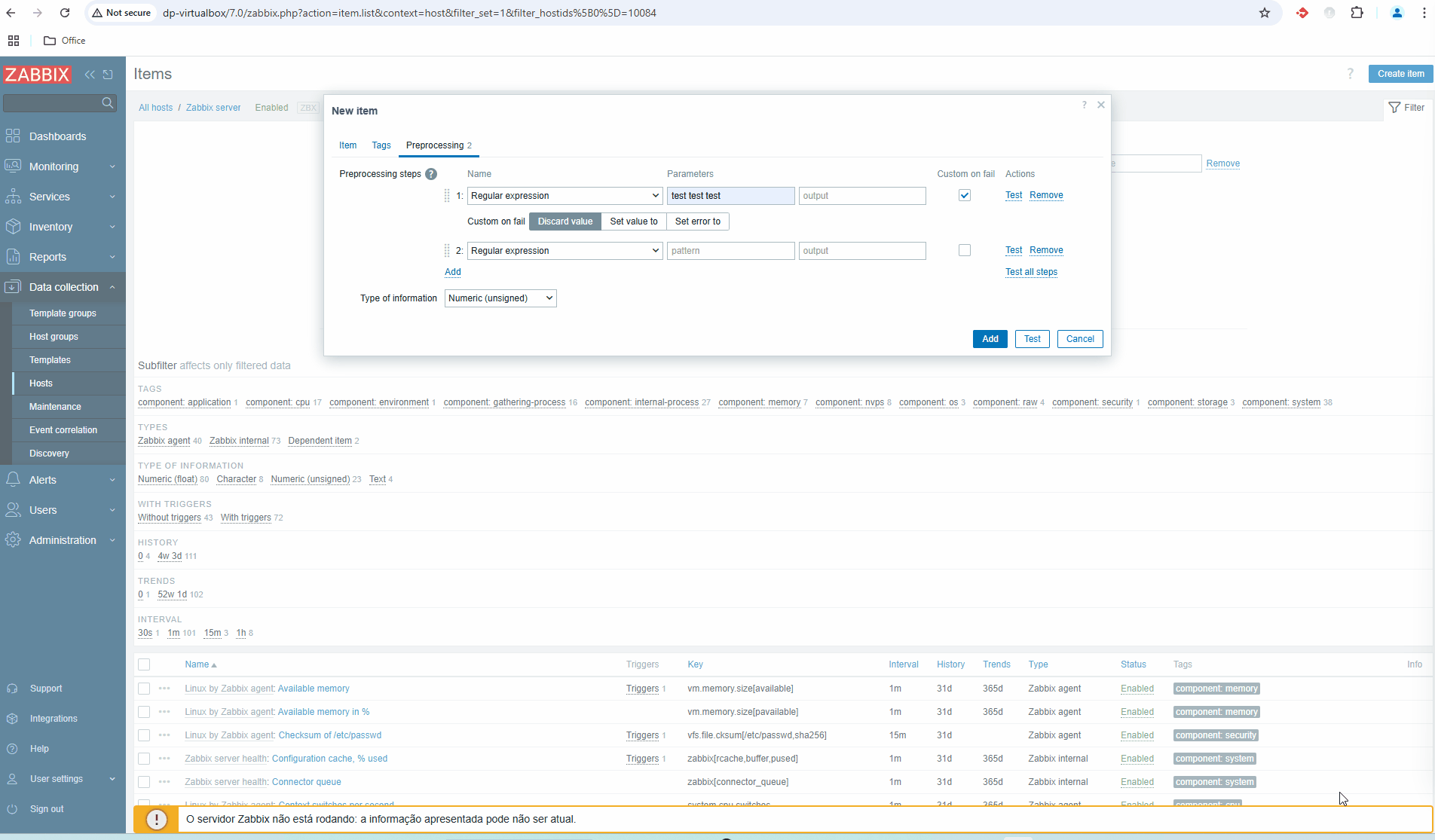
Task: Collapse the Zabbix sidebar menu
Action: coord(90,75)
